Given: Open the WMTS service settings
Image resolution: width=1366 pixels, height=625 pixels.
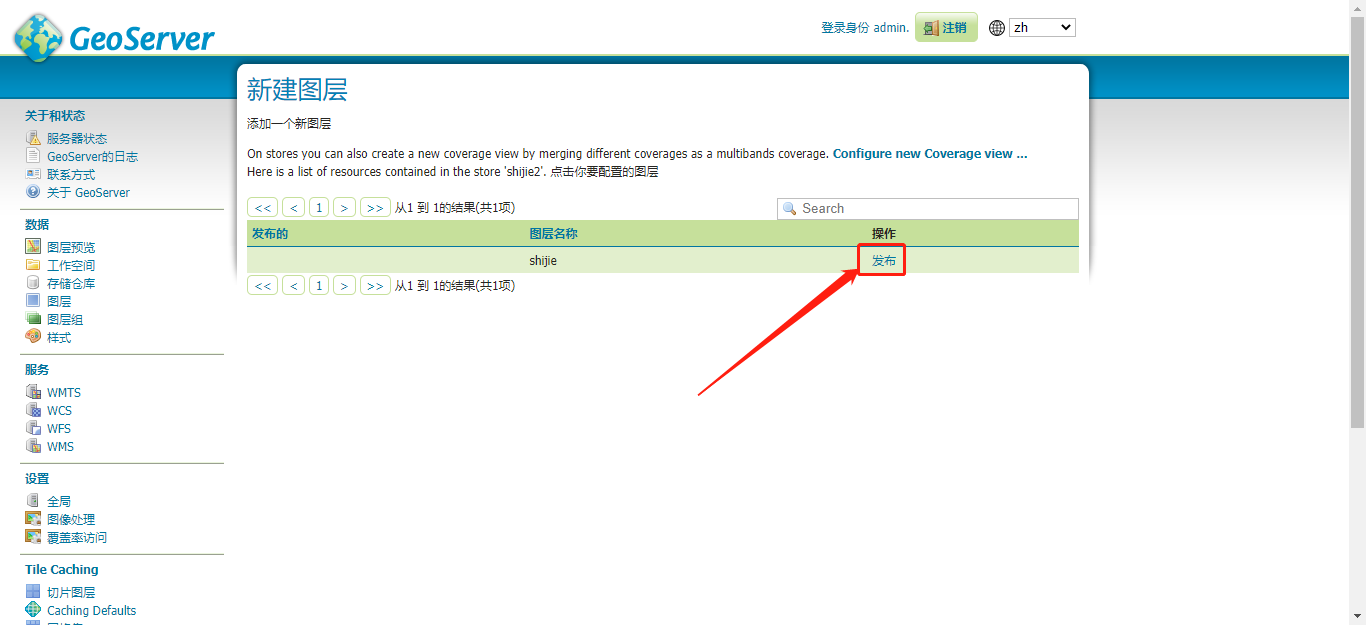Looking at the screenshot, I should pyautogui.click(x=62, y=391).
